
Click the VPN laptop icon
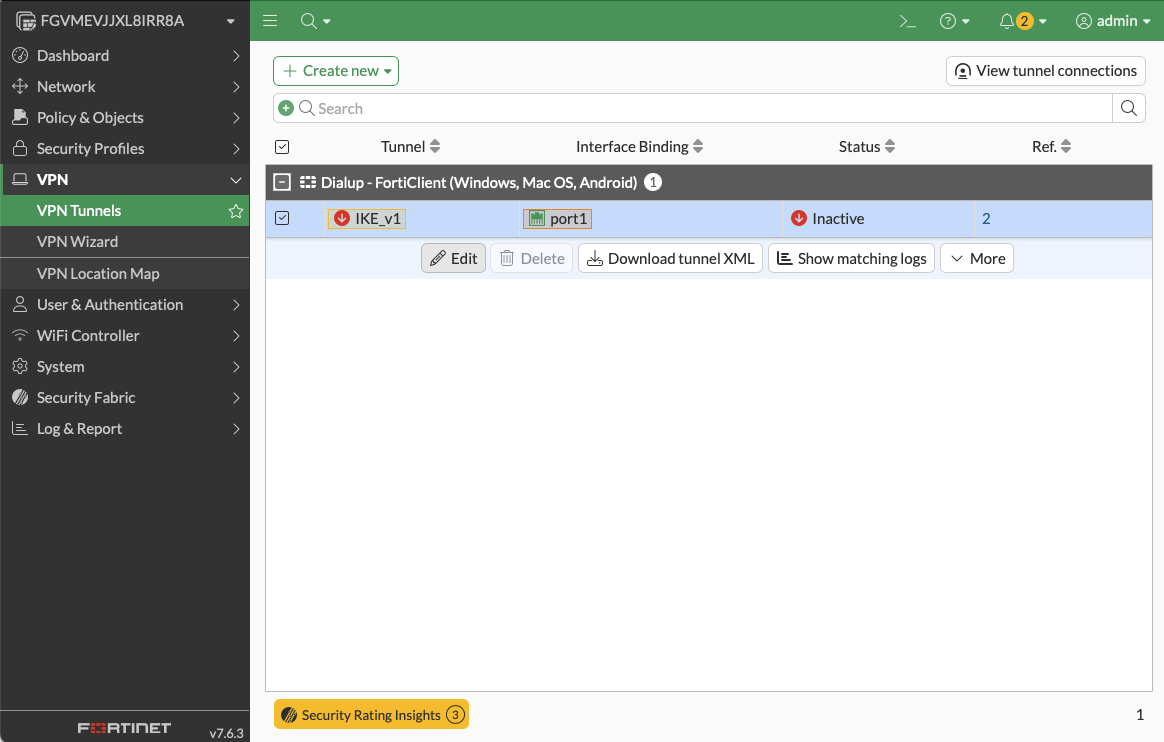(x=20, y=180)
